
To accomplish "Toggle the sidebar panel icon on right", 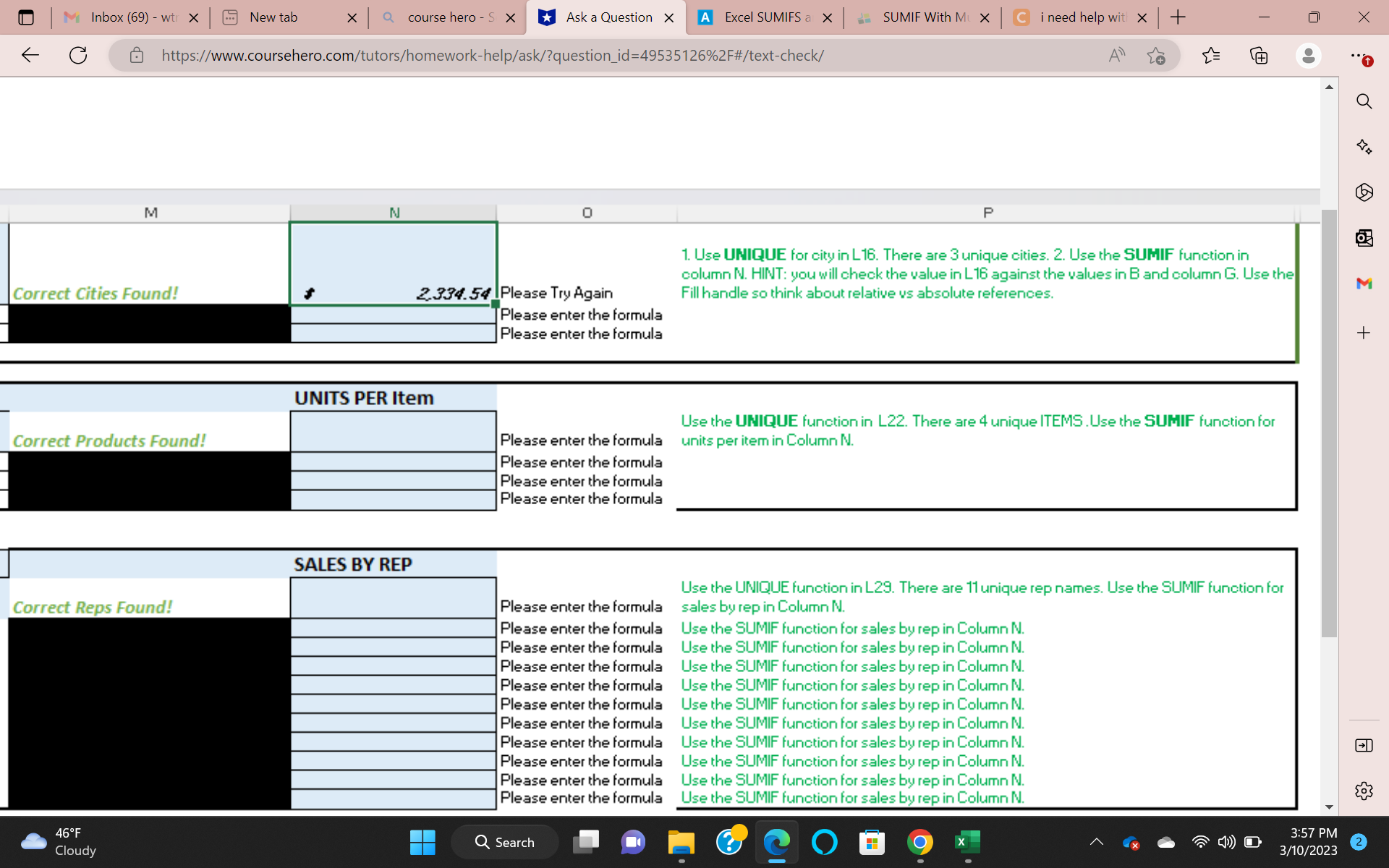I will point(1363,745).
